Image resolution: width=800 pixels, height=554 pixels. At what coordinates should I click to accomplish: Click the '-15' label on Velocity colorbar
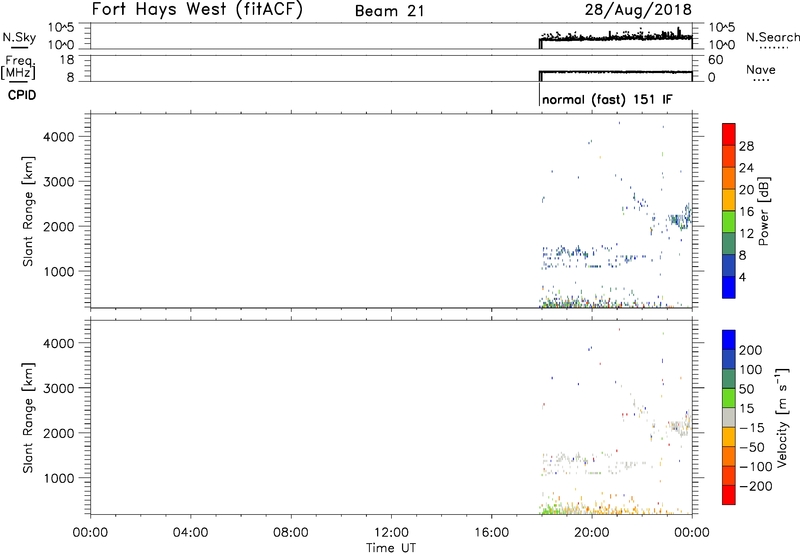click(x=752, y=427)
